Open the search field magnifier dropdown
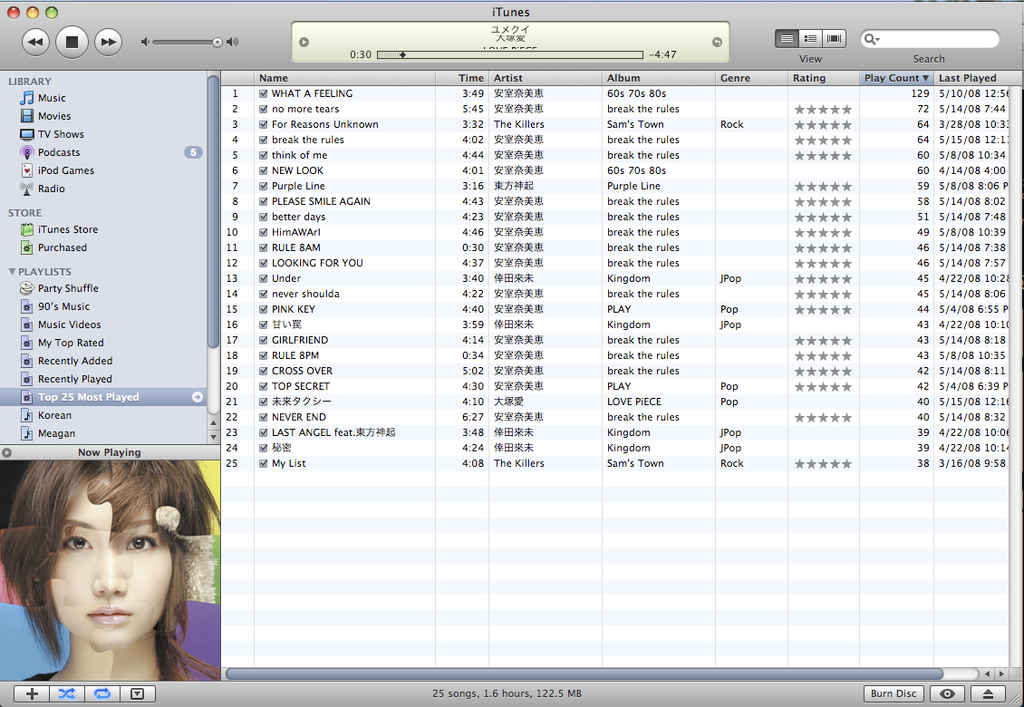Image resolution: width=1024 pixels, height=707 pixels. coord(872,39)
